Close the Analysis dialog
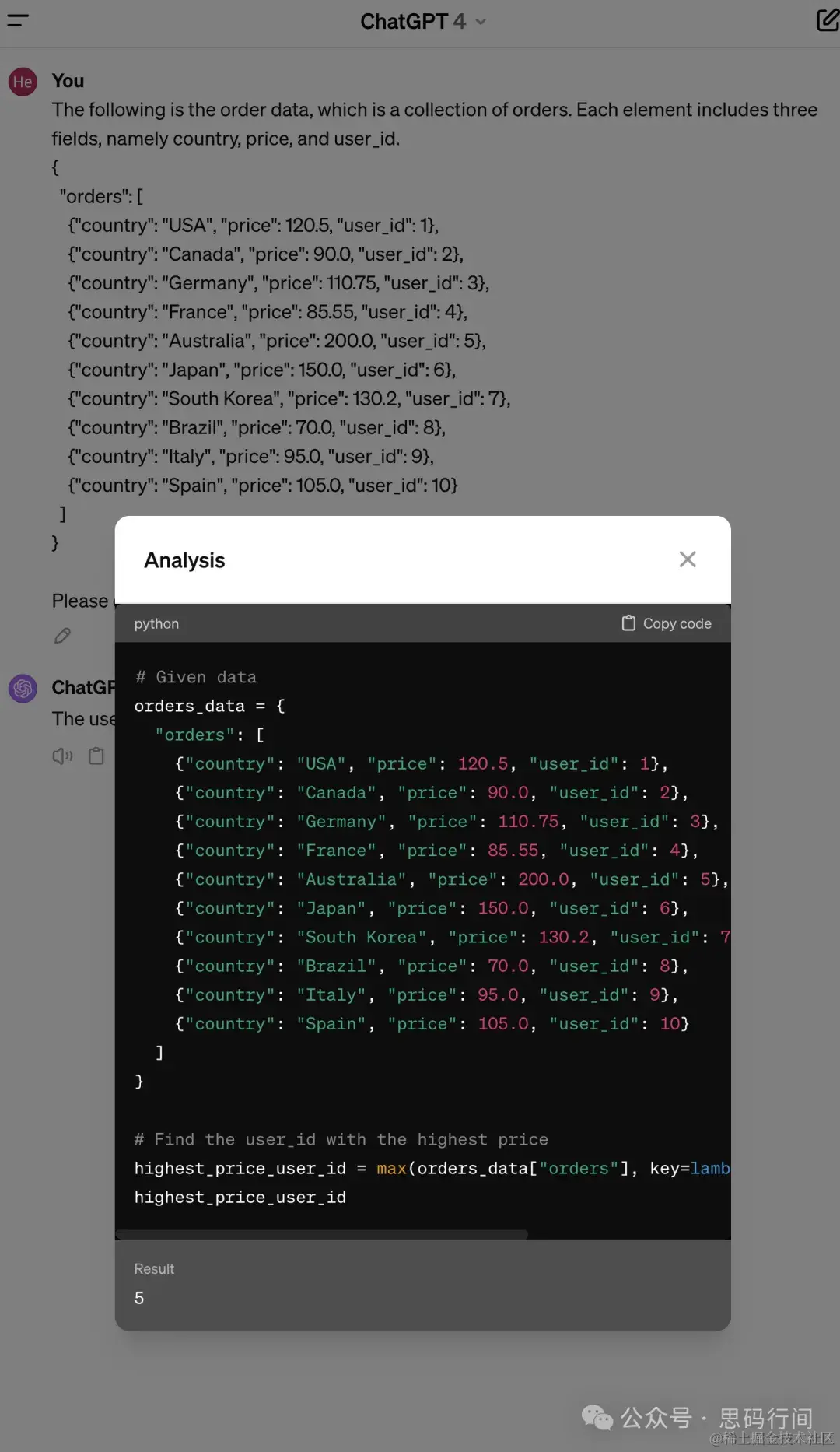Viewport: 840px width, 1452px height. [688, 559]
